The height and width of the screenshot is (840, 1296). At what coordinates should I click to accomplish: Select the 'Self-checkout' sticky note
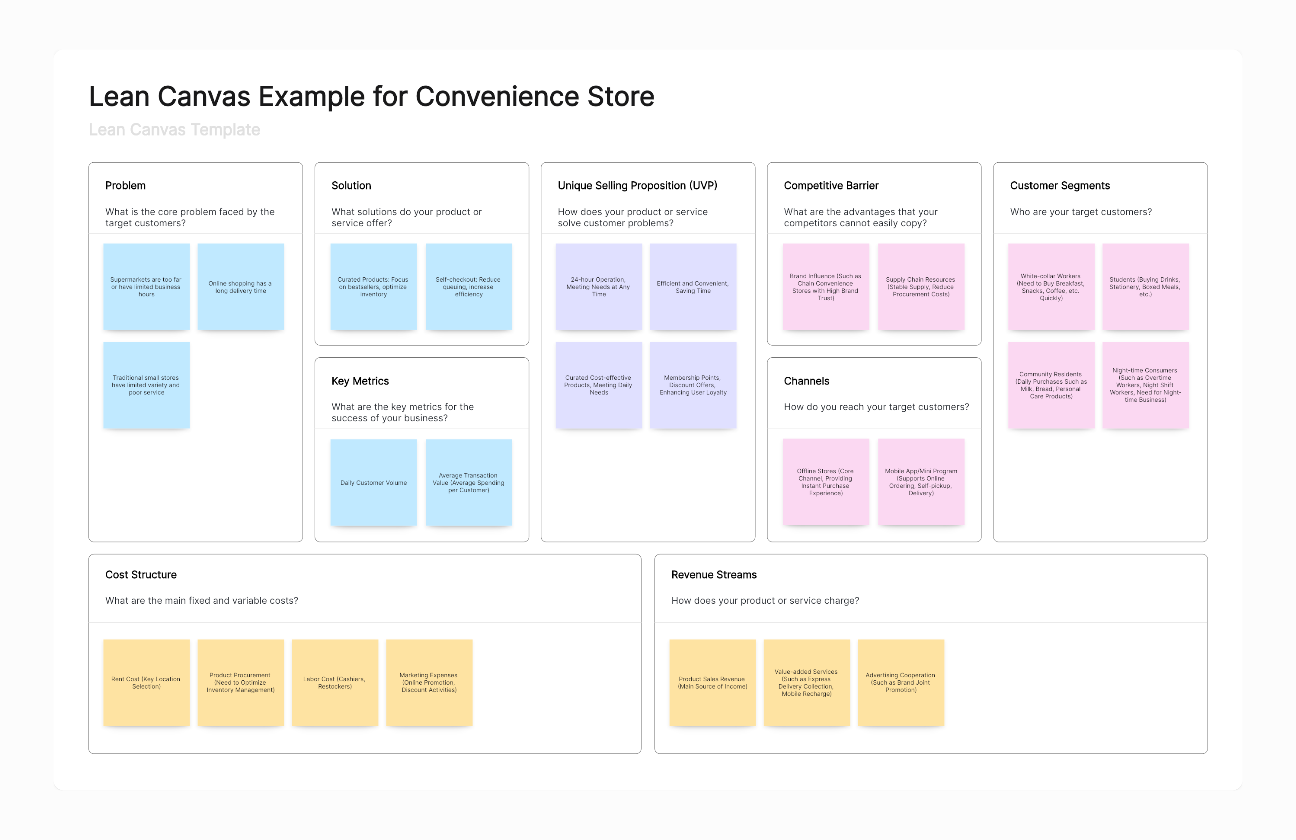(x=468, y=287)
